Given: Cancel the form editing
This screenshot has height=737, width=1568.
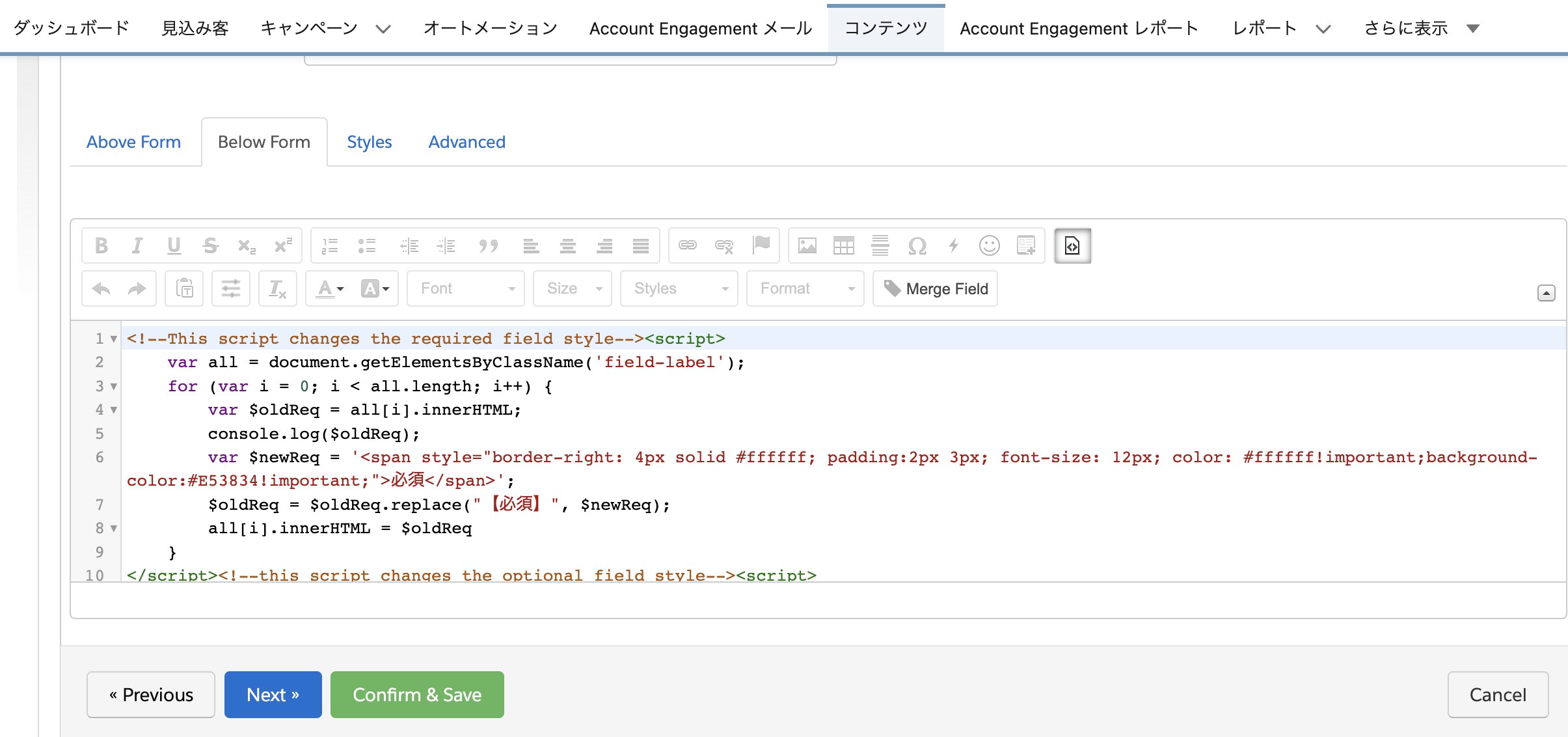Looking at the screenshot, I should 1498,695.
